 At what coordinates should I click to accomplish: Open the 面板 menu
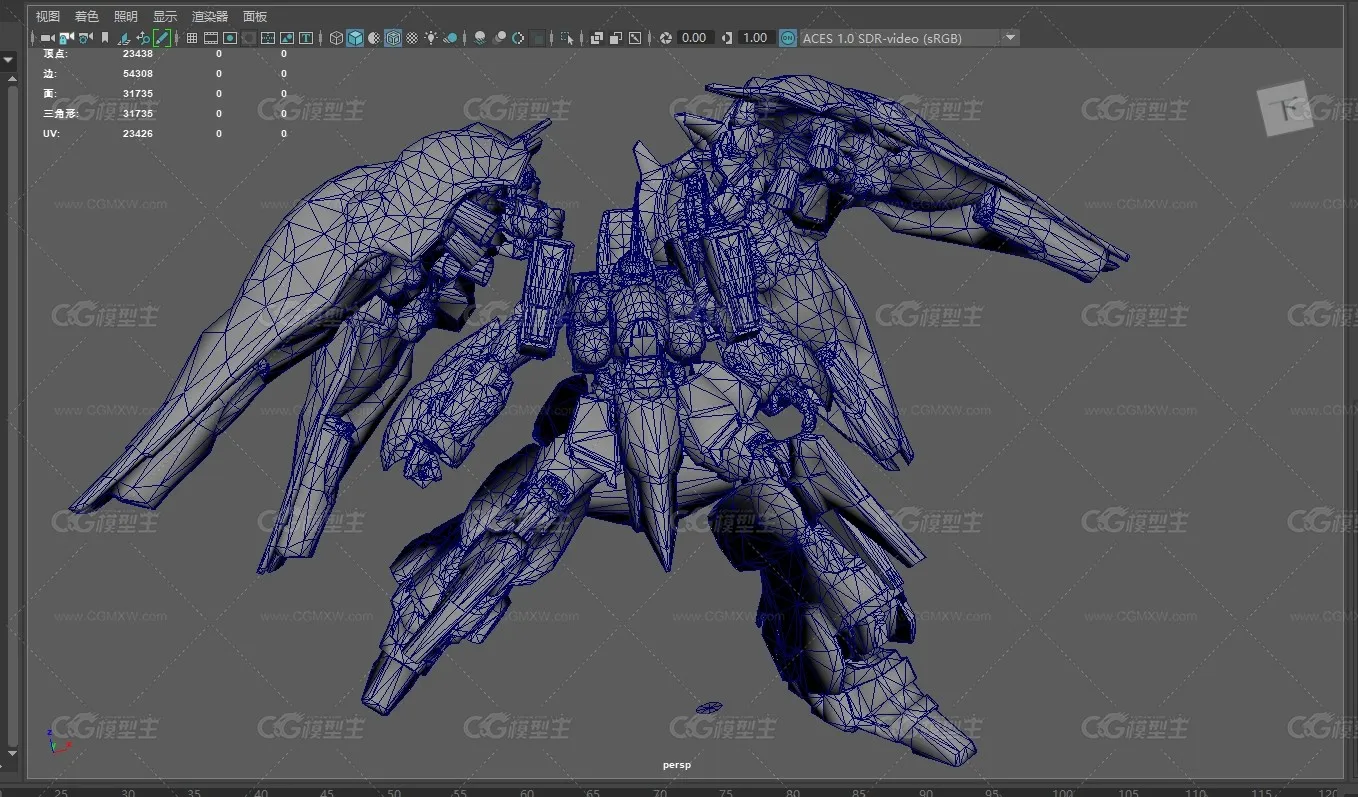[255, 17]
